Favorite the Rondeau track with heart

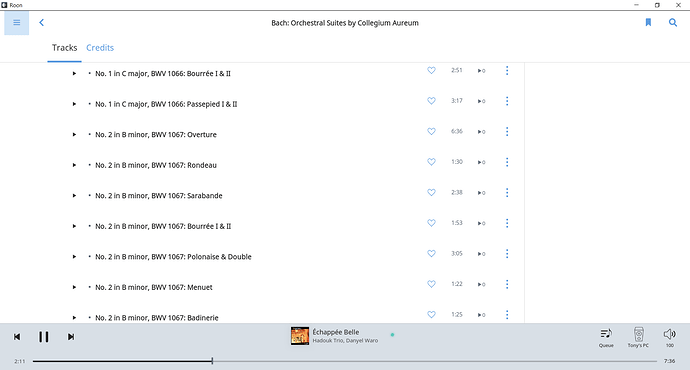pyautogui.click(x=431, y=162)
